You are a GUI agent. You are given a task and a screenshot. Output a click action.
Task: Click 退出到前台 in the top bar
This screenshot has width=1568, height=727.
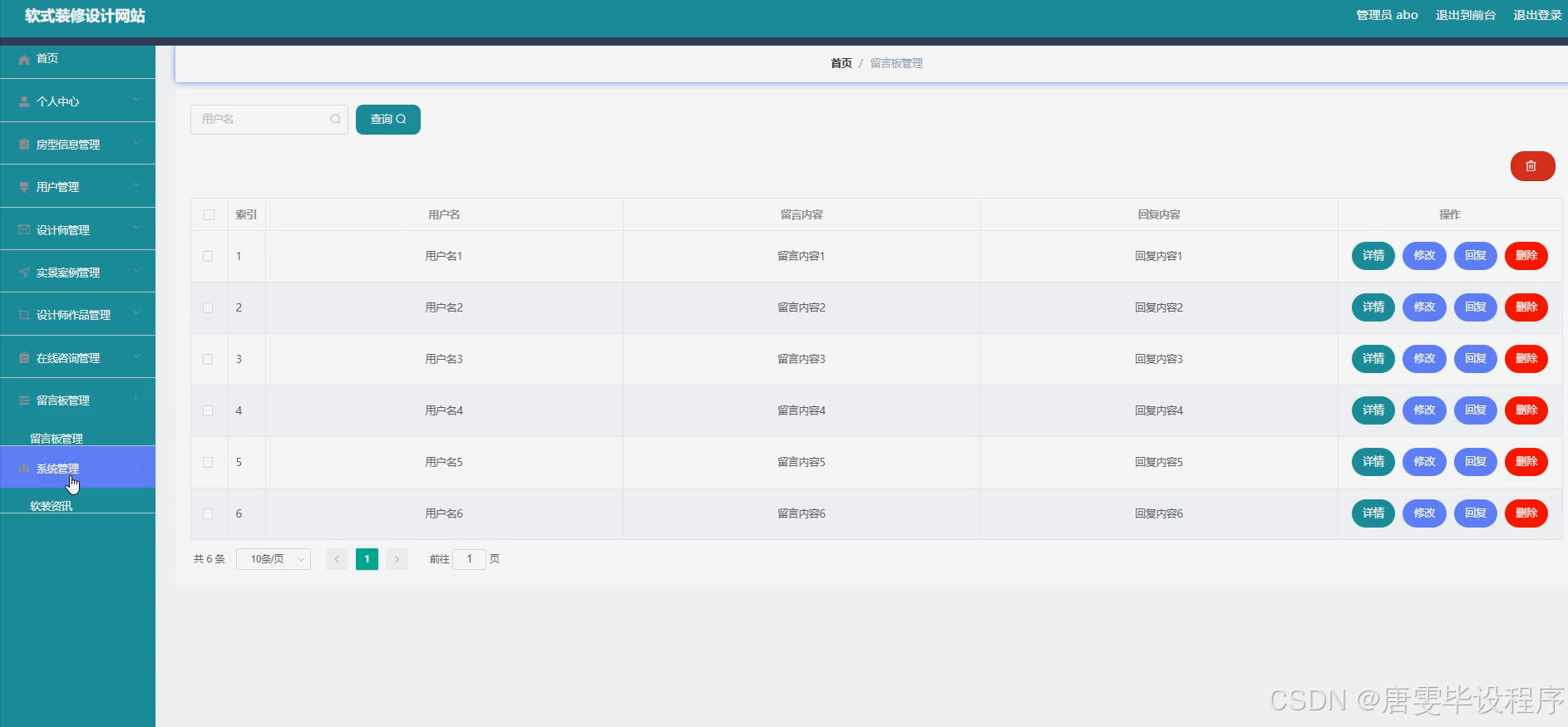point(1466,15)
